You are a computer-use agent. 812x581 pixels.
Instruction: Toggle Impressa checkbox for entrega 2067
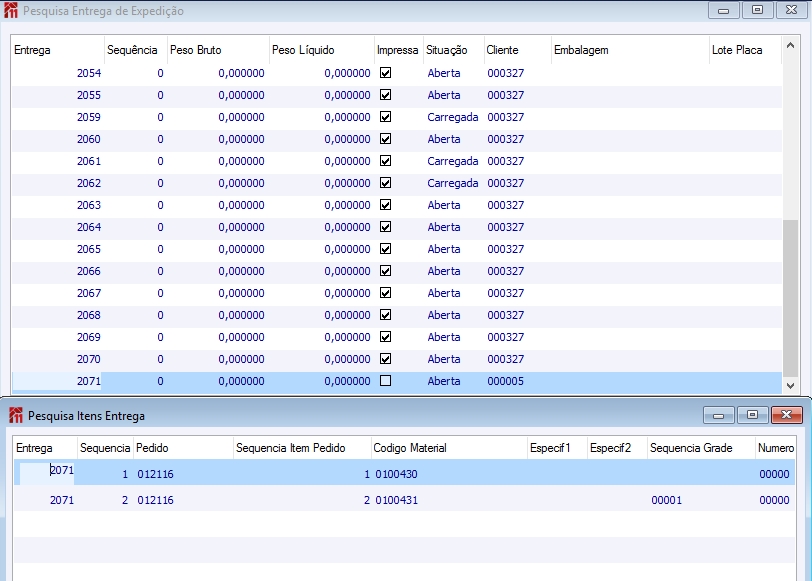tap(385, 293)
